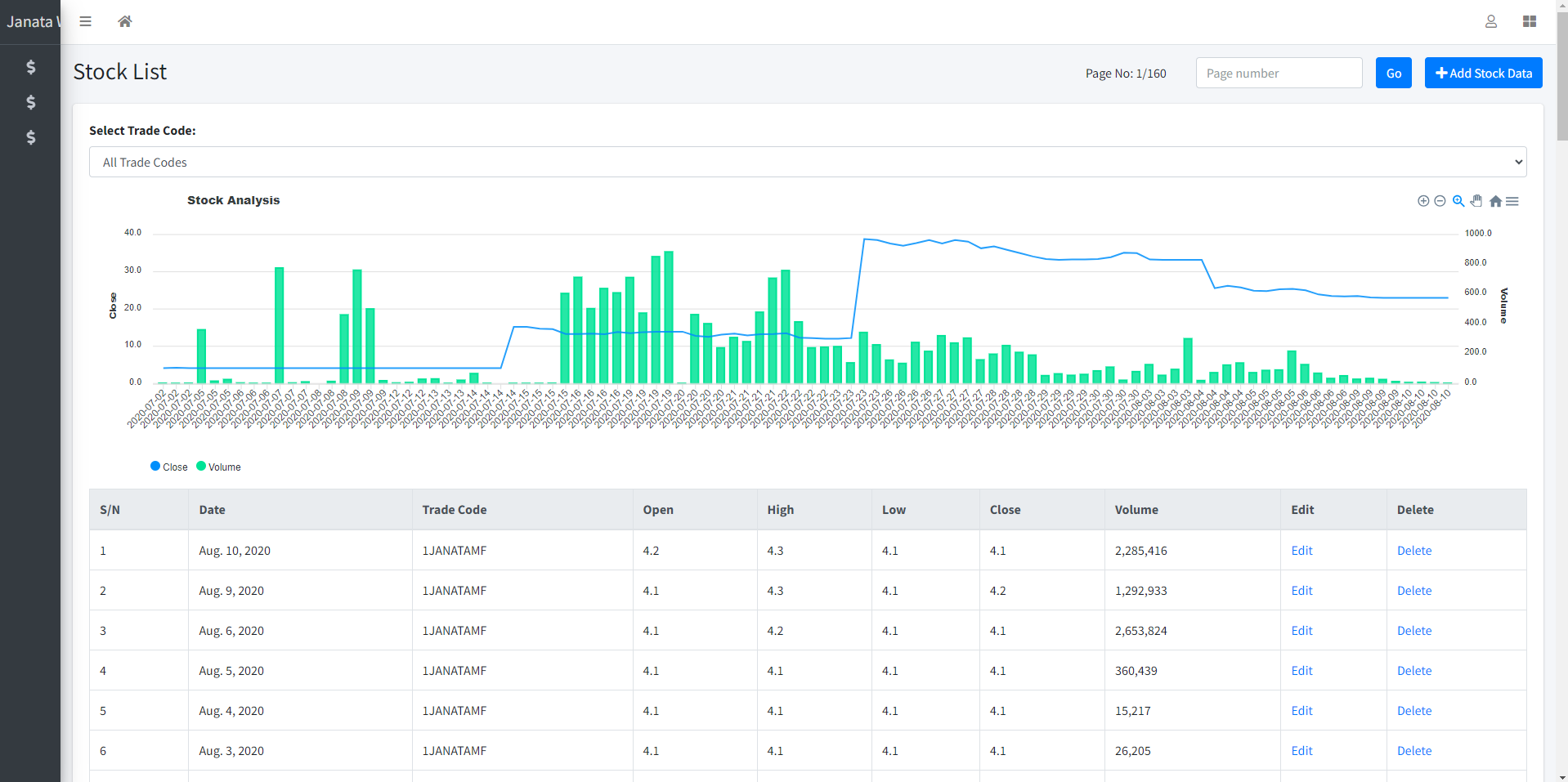This screenshot has width=1568, height=782.
Task: Toggle the Close trace in chart legend
Action: (169, 467)
